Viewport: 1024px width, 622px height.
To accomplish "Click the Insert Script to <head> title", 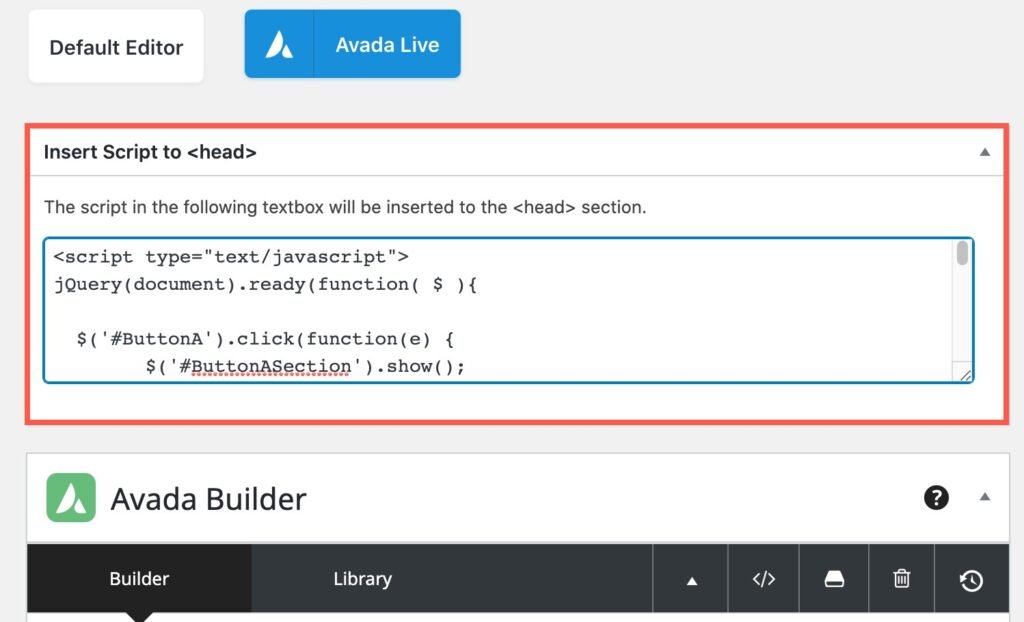I will [150, 152].
